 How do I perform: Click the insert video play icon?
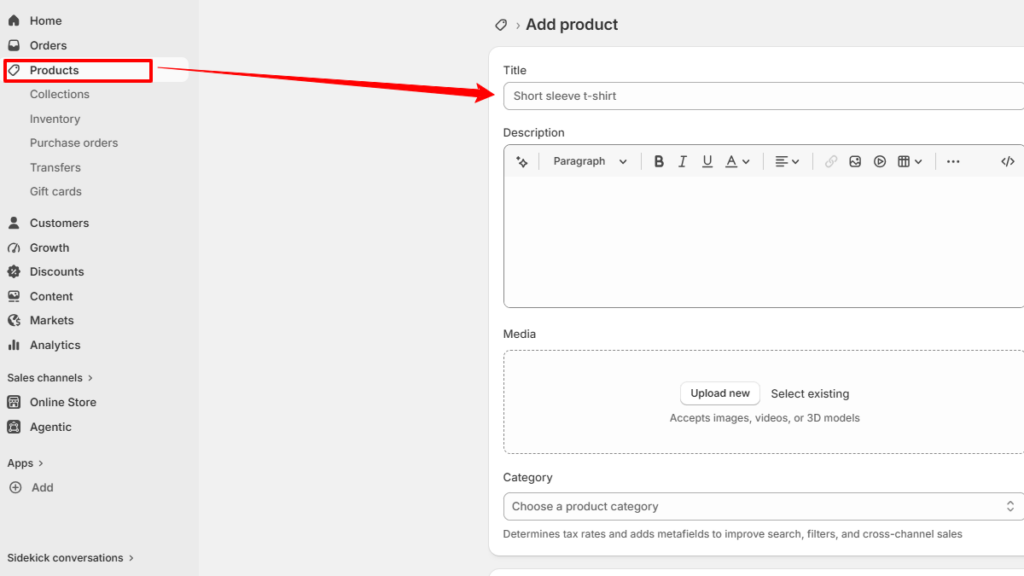click(880, 161)
